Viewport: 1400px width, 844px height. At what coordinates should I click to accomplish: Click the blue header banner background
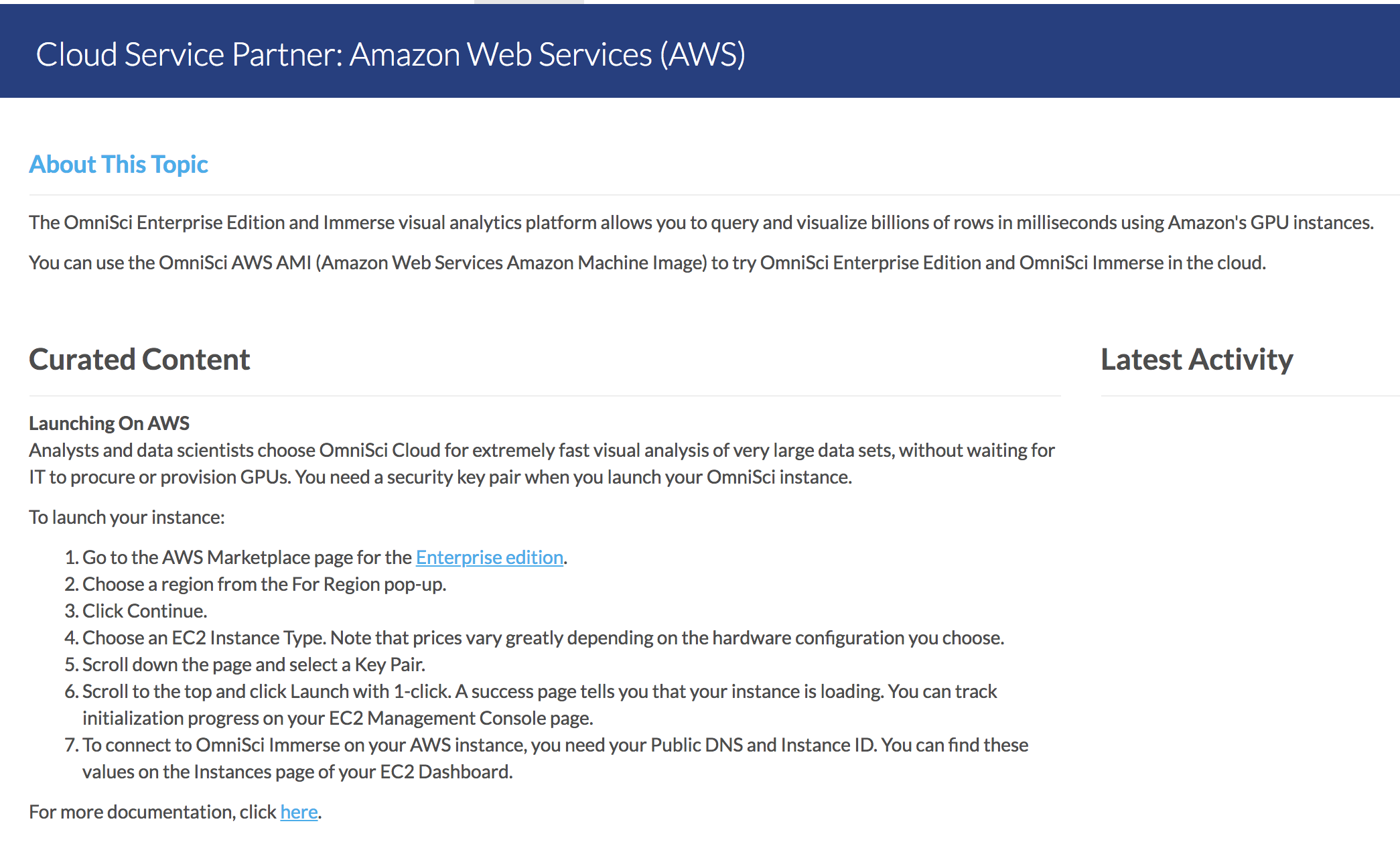(x=1072, y=54)
